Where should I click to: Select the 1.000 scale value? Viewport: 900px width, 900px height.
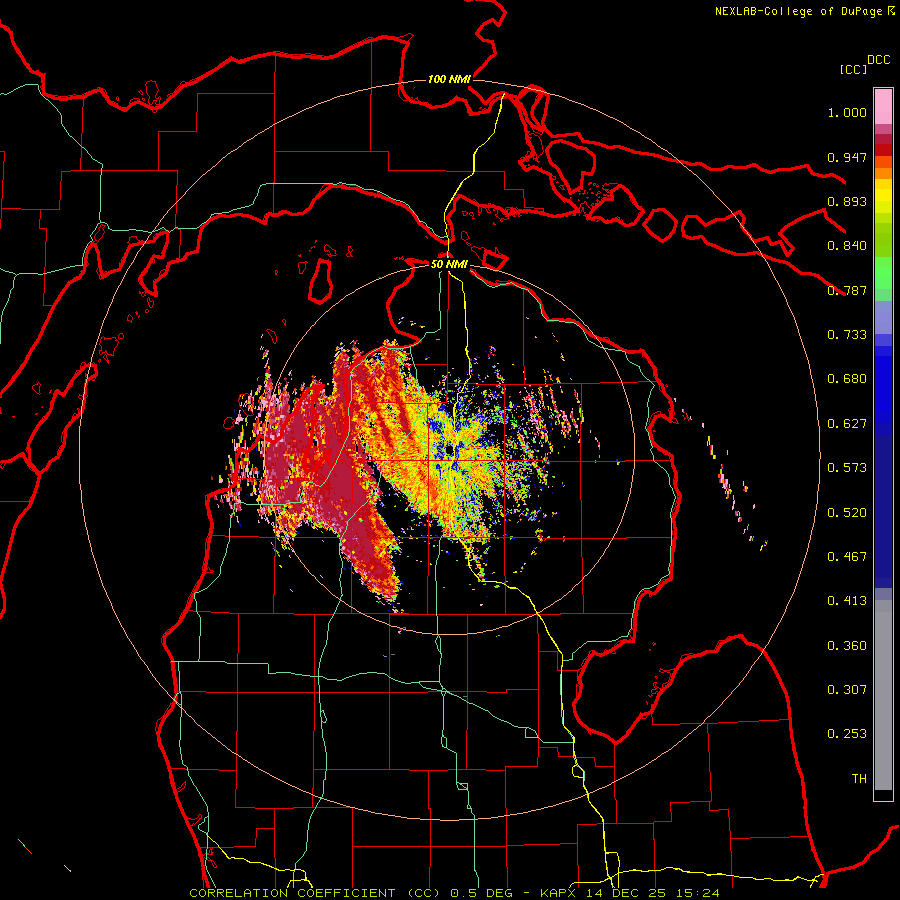pos(847,112)
